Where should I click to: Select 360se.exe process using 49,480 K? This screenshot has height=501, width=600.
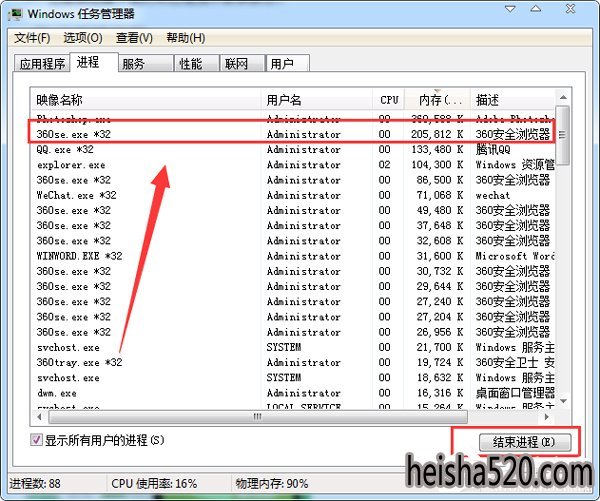pos(293,211)
